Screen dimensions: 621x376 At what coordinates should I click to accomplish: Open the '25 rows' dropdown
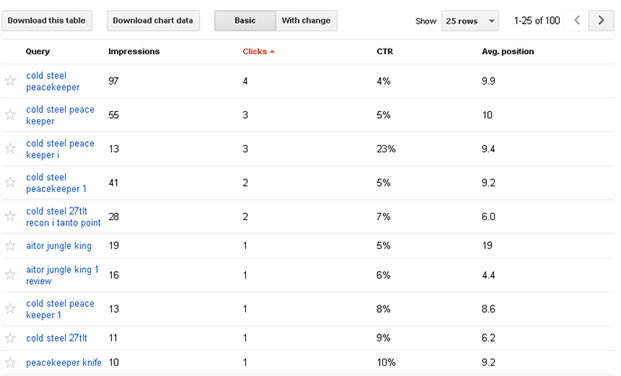(470, 21)
